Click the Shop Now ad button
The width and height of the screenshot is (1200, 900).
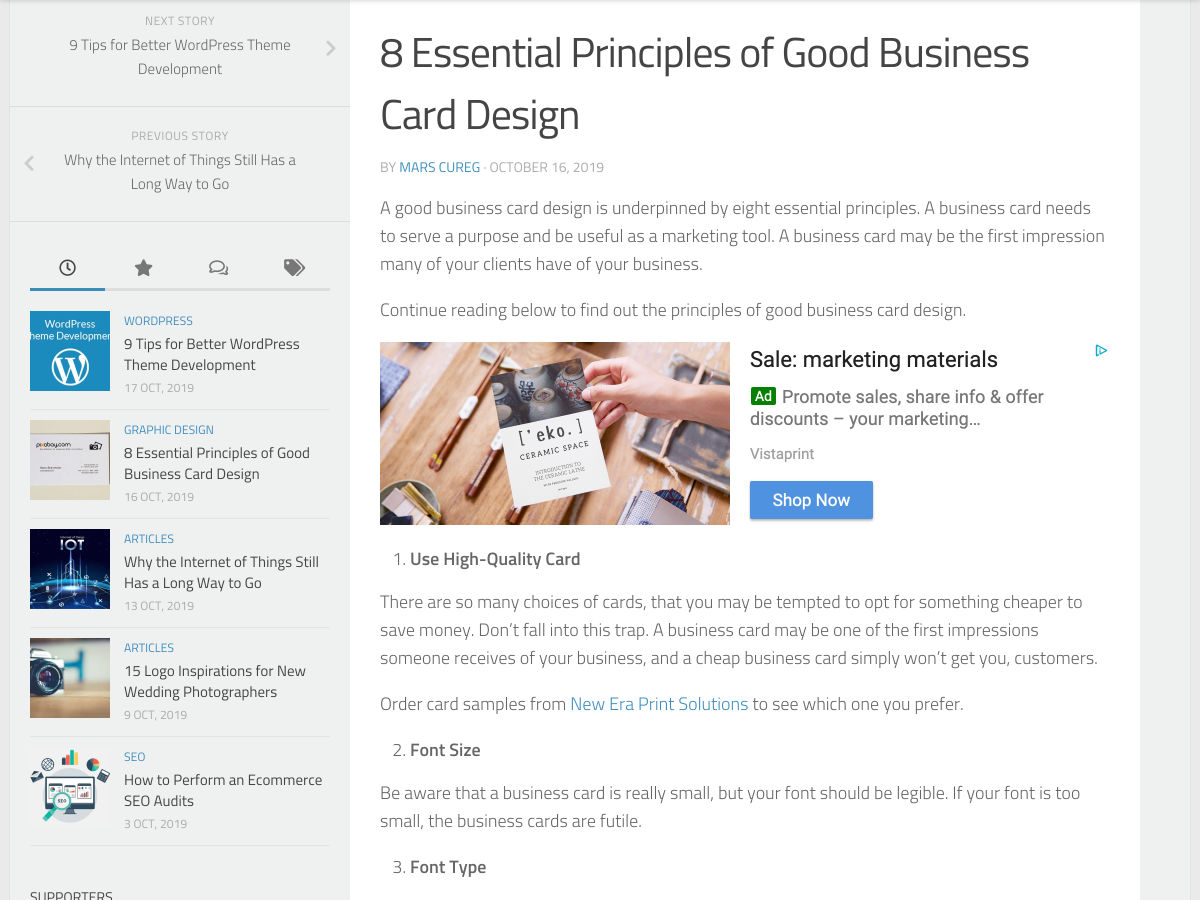[811, 500]
